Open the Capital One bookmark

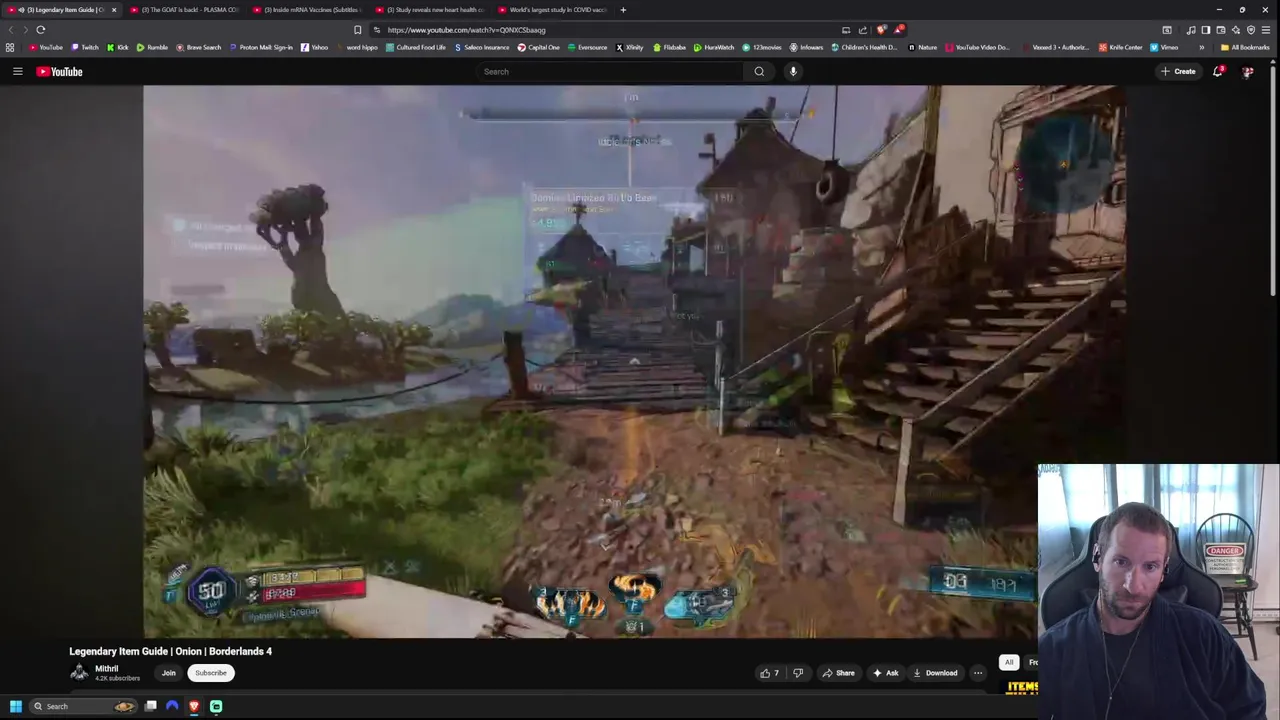click(x=538, y=47)
